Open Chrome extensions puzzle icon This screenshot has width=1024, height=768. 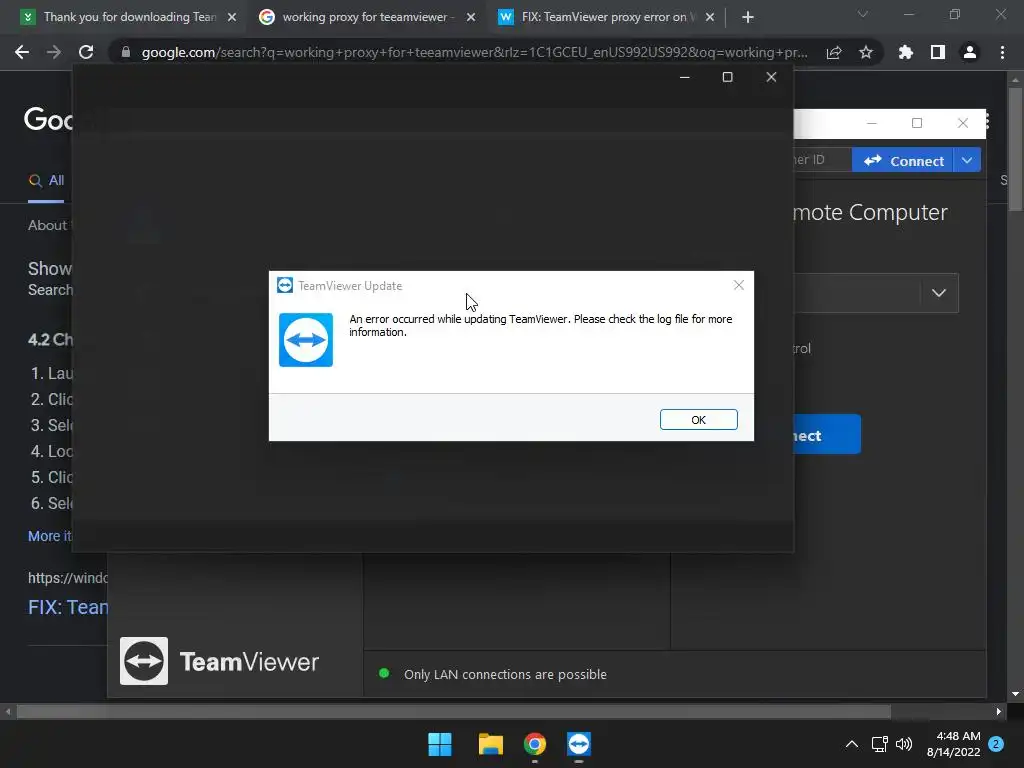pos(906,52)
